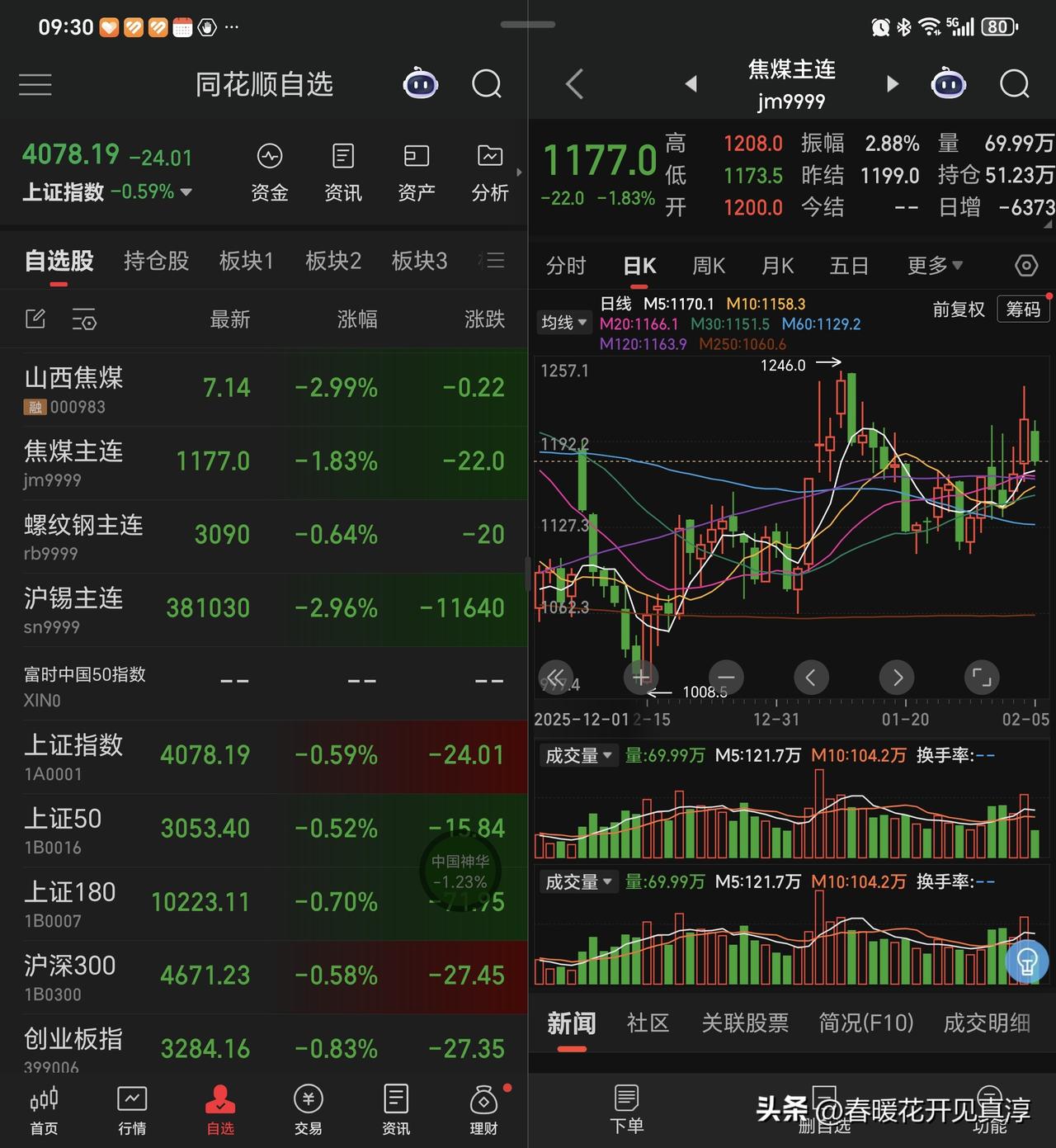This screenshot has width=1056, height=1148.
Task: Tap the lightbulb tips floating icon
Action: (1027, 961)
